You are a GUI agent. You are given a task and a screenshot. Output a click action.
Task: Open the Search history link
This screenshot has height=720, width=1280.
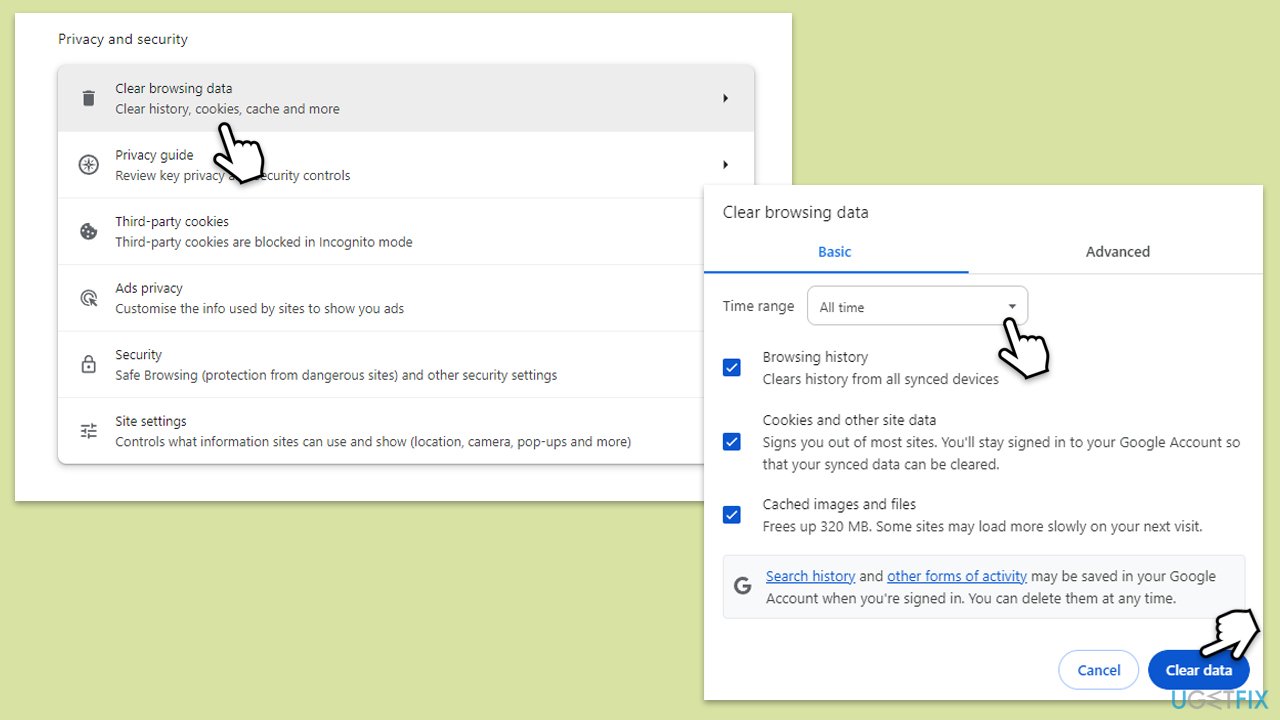[810, 576]
